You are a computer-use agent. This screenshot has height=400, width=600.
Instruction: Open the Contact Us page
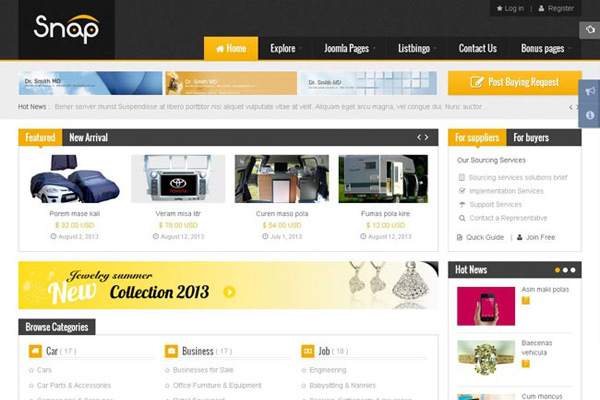click(478, 49)
